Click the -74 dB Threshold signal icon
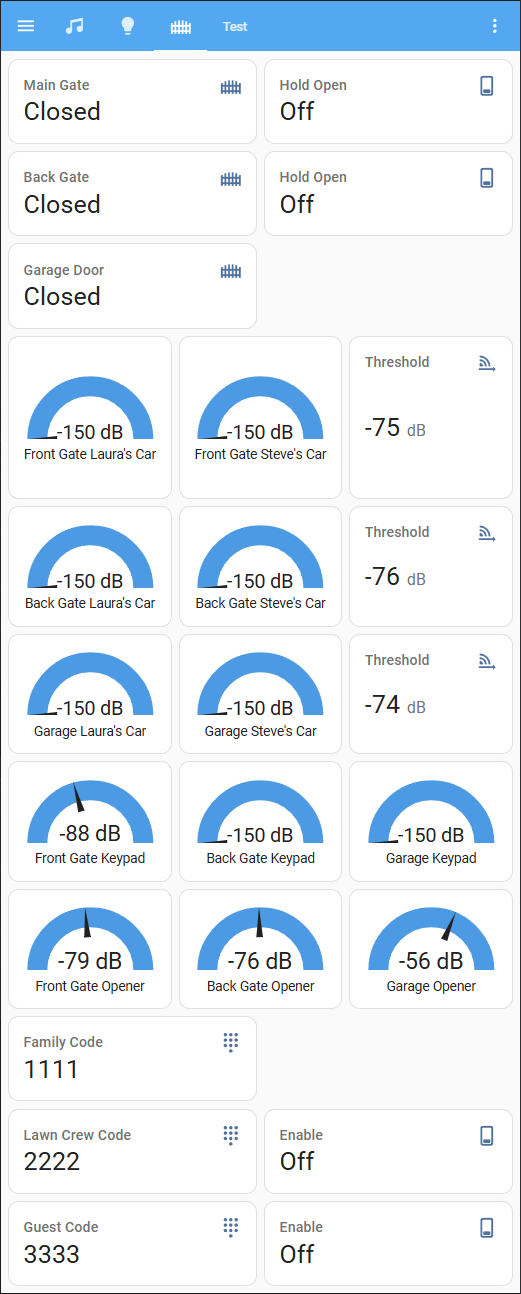 point(487,661)
